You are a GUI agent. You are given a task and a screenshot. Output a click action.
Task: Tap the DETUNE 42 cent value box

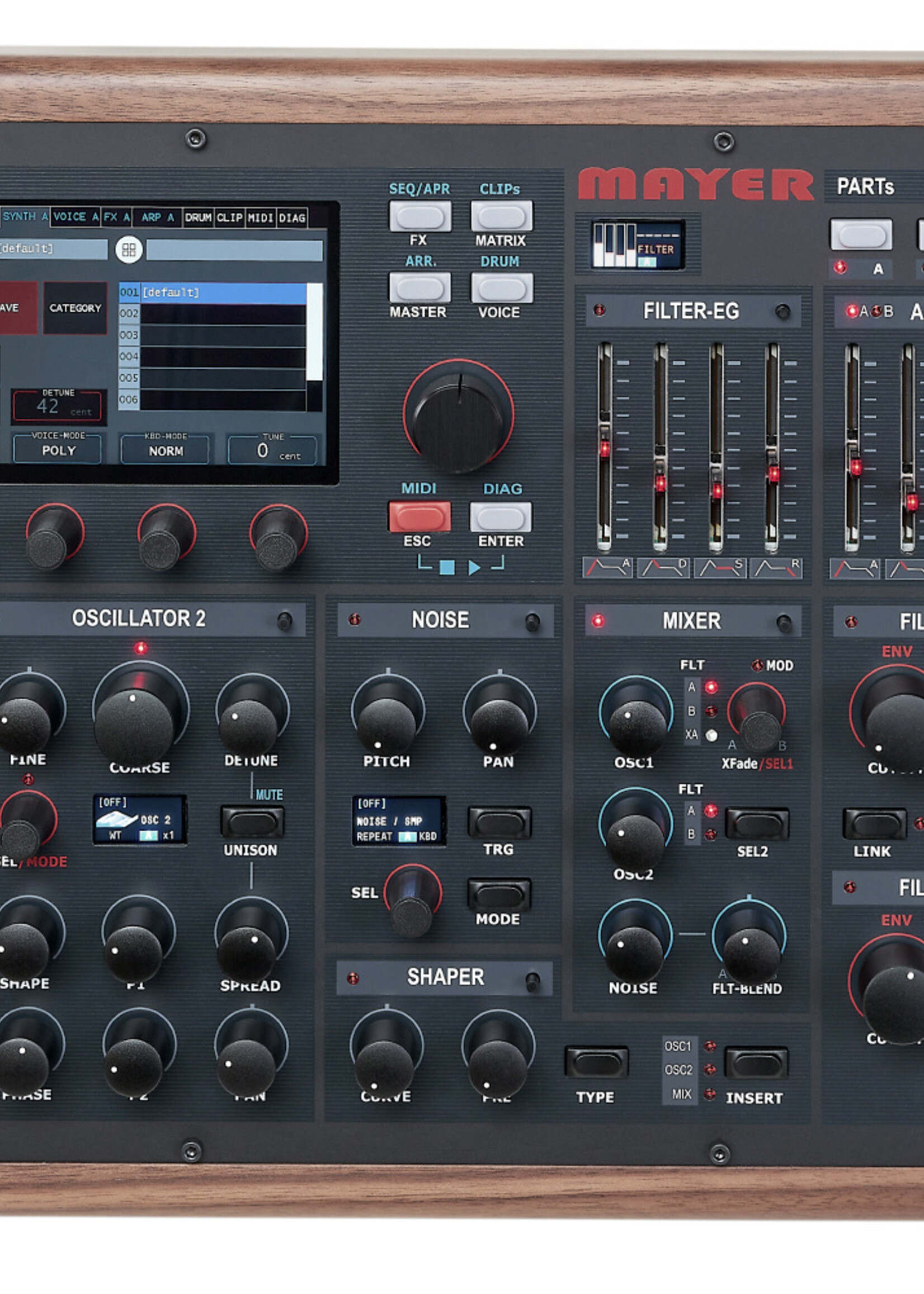coord(59,405)
